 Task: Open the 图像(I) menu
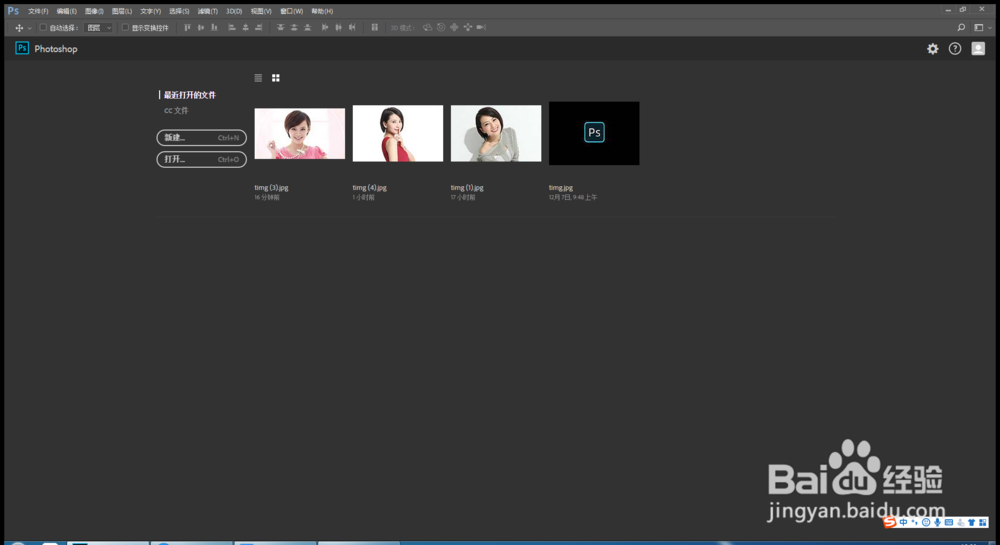pyautogui.click(x=94, y=11)
